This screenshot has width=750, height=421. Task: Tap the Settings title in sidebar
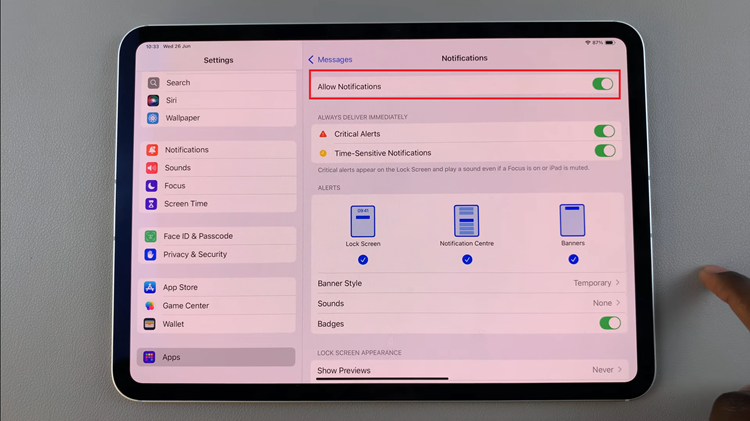point(219,60)
